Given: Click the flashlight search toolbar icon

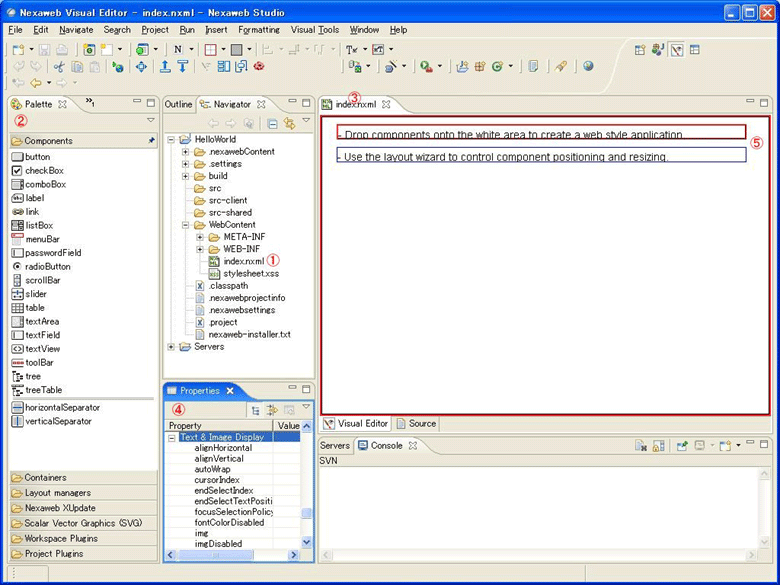Looking at the screenshot, I should pyautogui.click(x=561, y=66).
